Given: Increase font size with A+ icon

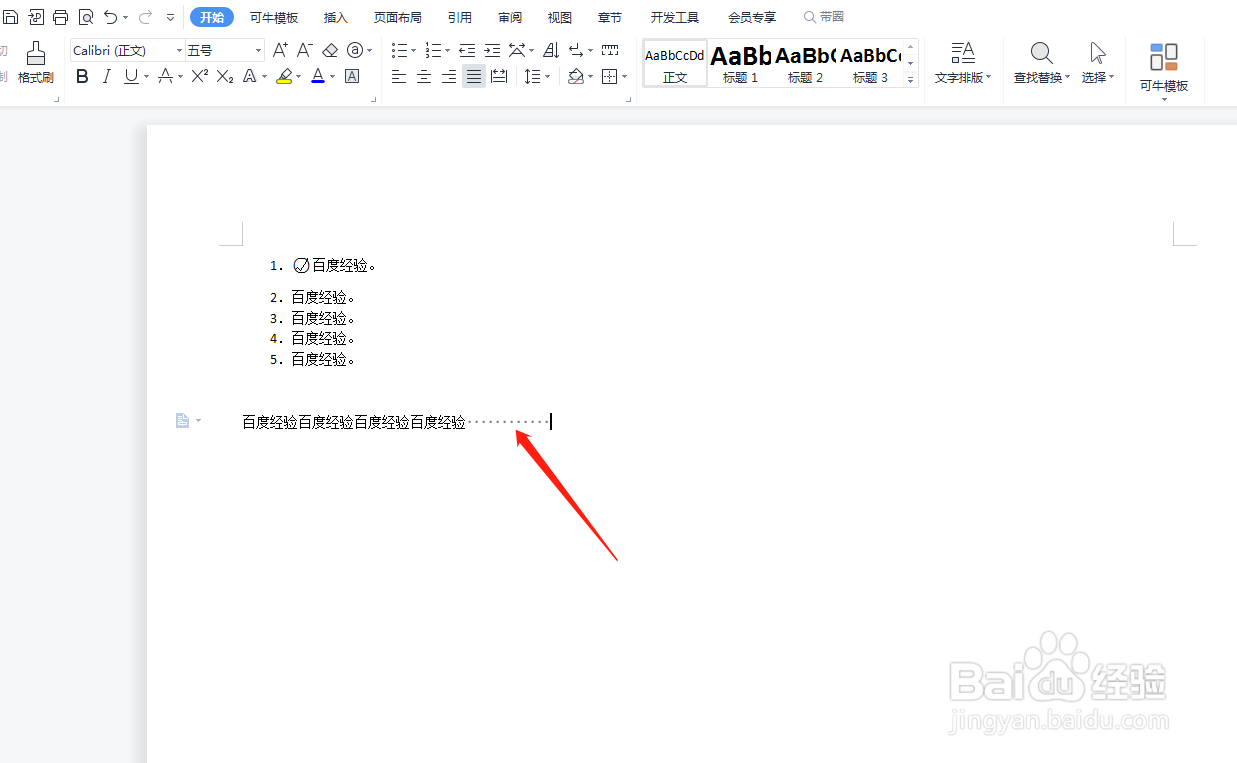Looking at the screenshot, I should (280, 50).
